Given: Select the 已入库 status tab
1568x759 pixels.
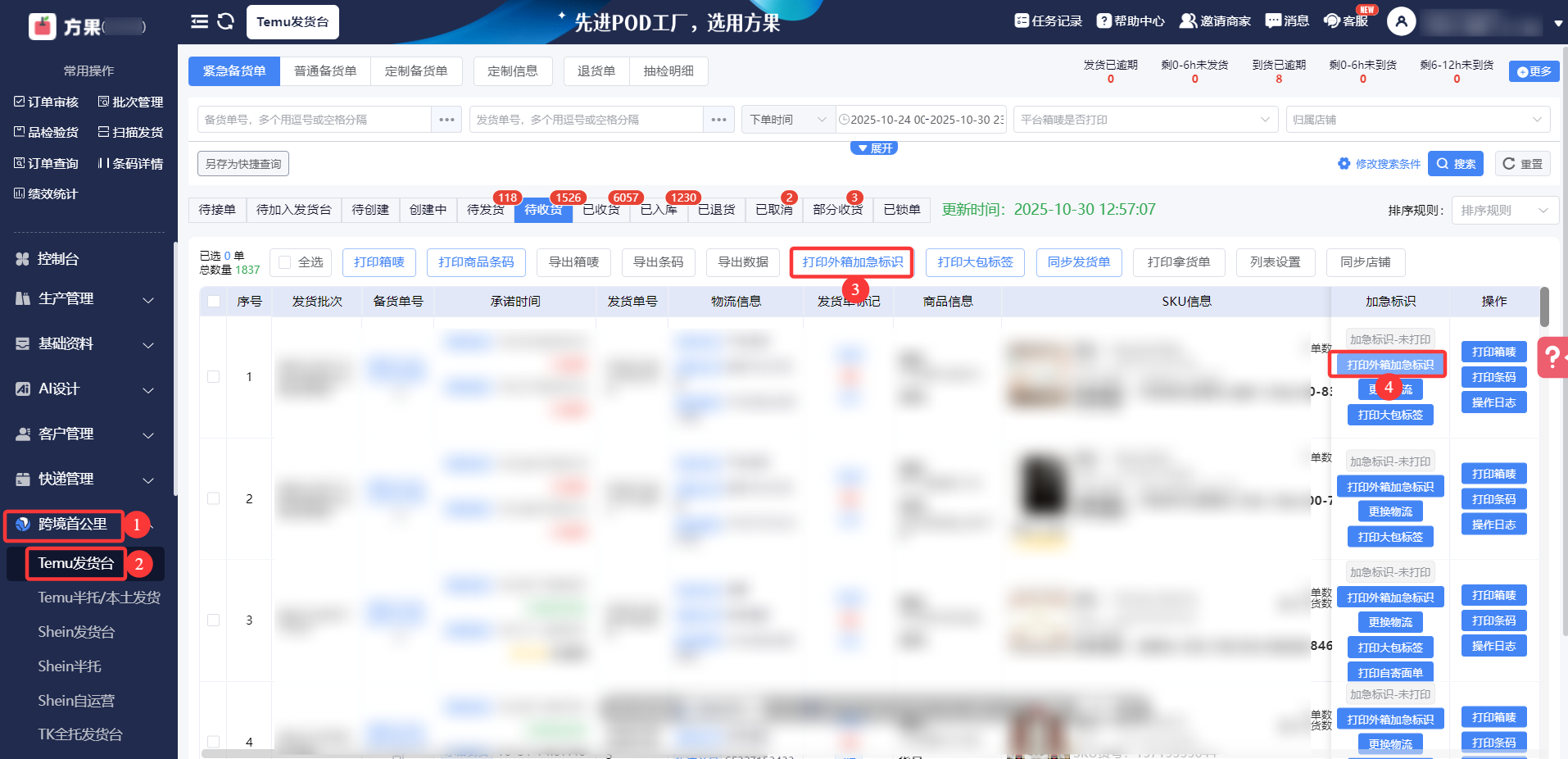Looking at the screenshot, I should click(659, 210).
